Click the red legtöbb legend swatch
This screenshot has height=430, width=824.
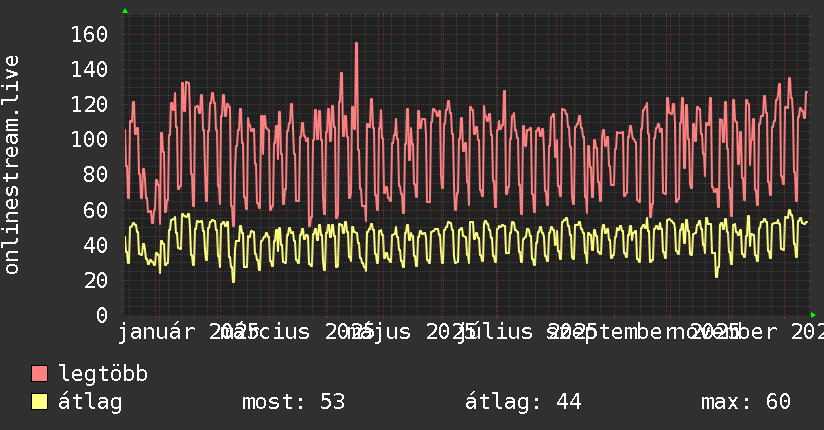click(x=39, y=374)
